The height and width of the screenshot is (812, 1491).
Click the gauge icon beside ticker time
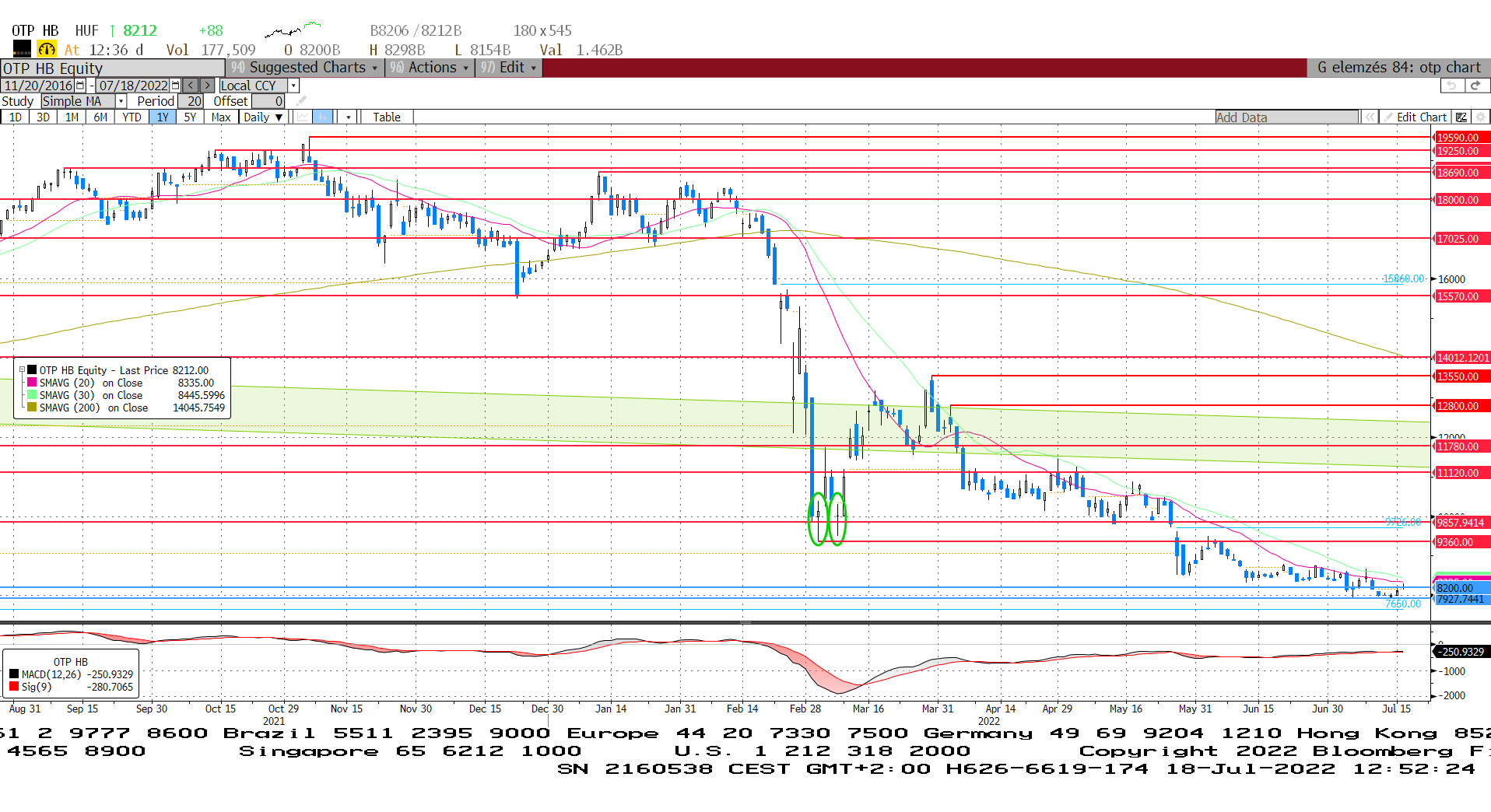(47, 49)
